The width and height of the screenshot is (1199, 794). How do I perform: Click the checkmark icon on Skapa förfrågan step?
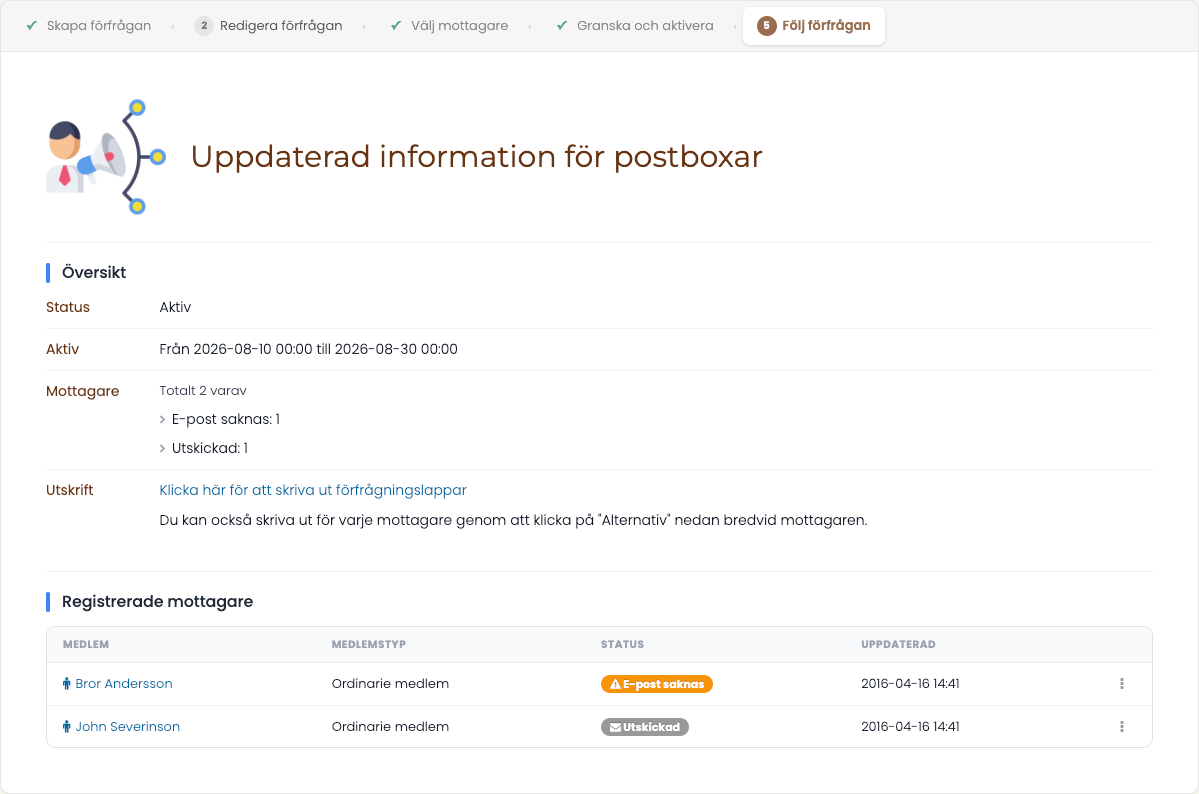(x=32, y=25)
